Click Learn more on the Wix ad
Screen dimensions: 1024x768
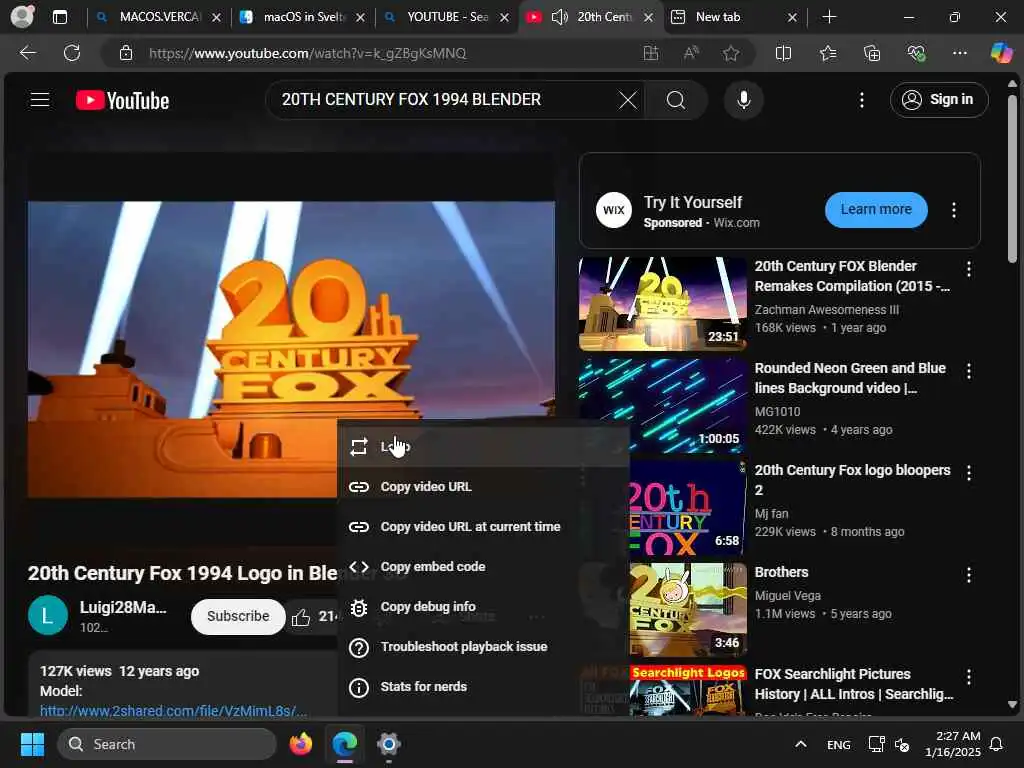(x=876, y=210)
